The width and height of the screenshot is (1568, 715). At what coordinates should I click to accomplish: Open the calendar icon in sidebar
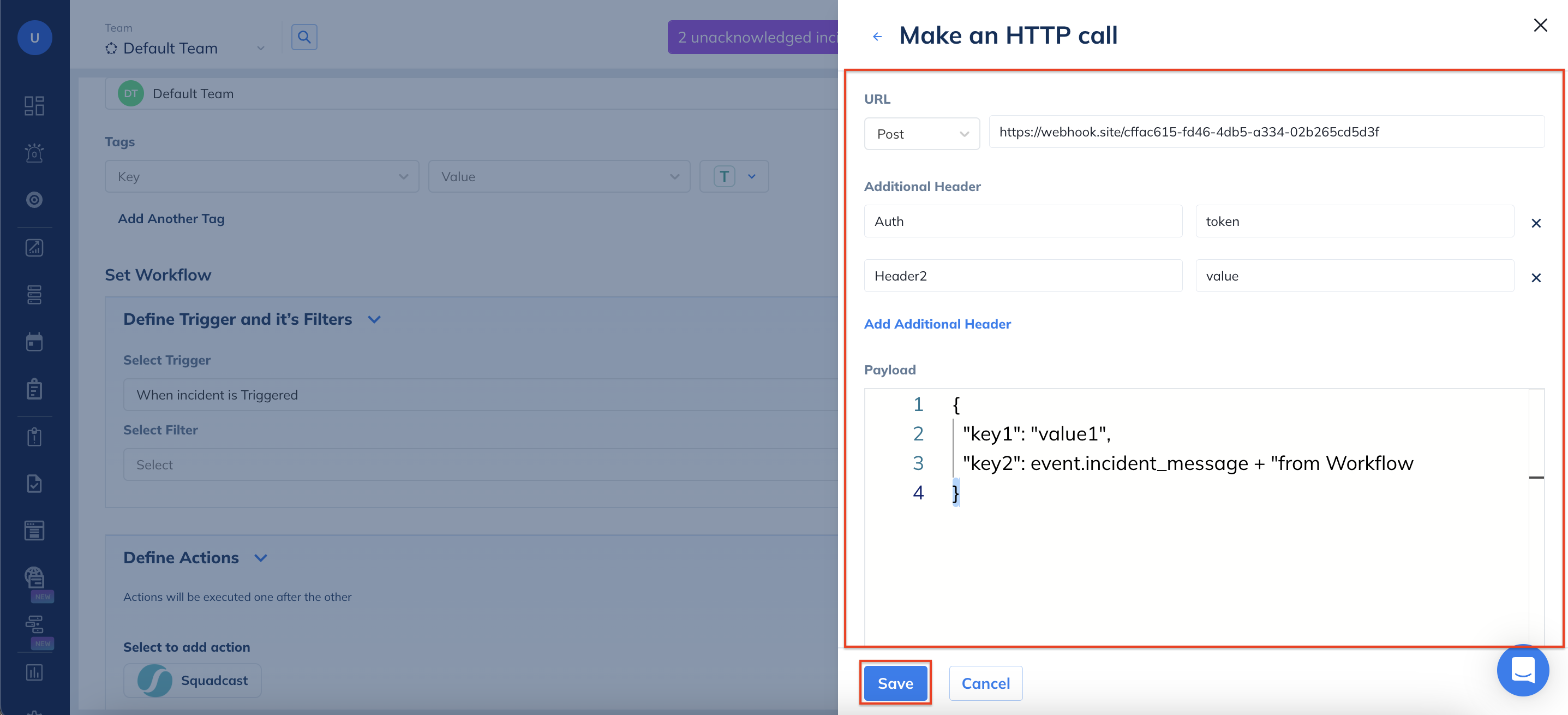point(34,342)
